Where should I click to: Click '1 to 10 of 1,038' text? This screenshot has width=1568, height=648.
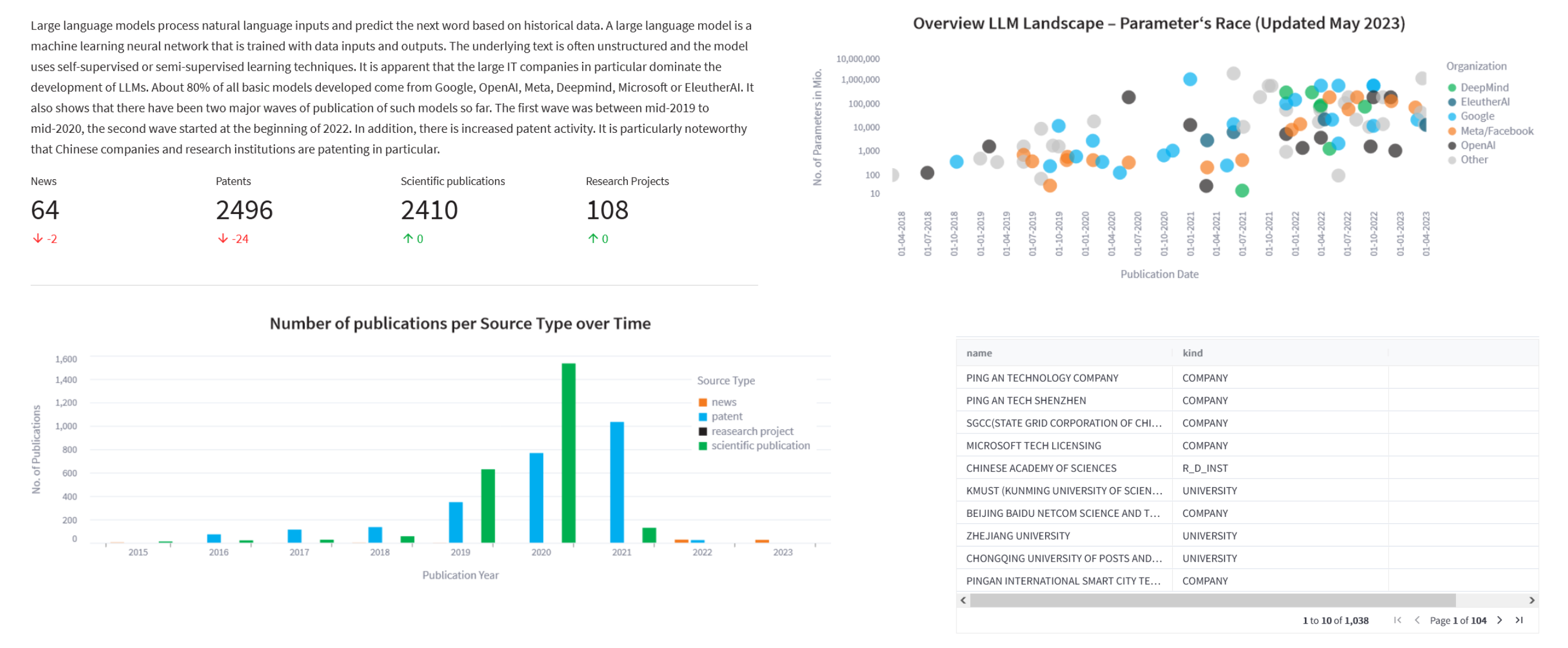click(x=1335, y=621)
